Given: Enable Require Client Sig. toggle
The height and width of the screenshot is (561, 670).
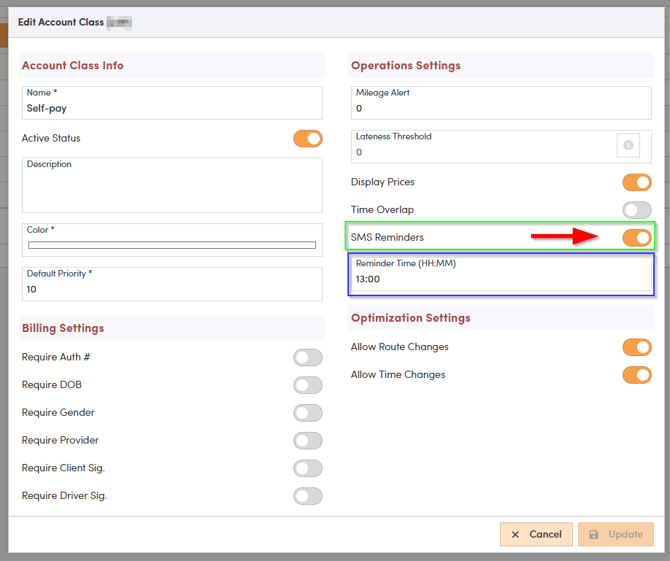Looking at the screenshot, I should point(308,468).
